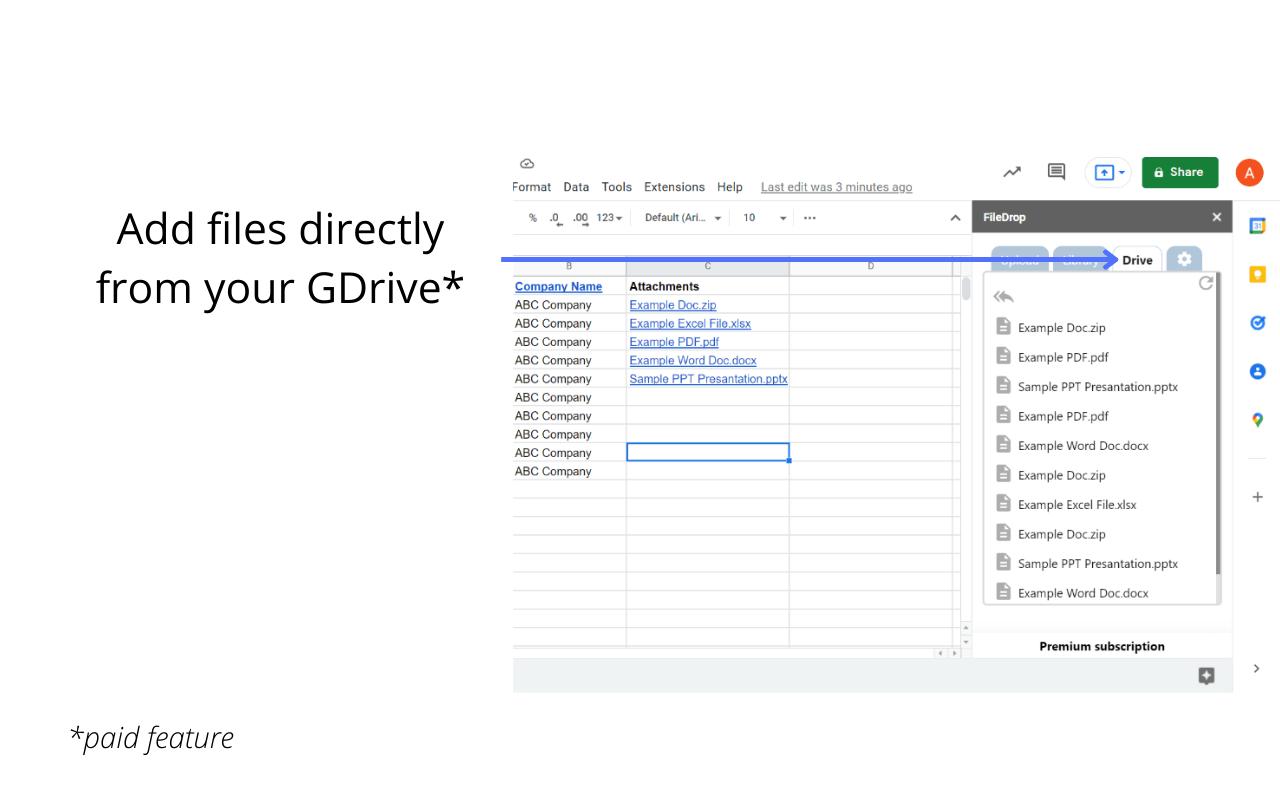Choose Example Excel File.xlsx in Drive list
Image resolution: width=1280 pixels, height=800 pixels.
[x=1077, y=505]
